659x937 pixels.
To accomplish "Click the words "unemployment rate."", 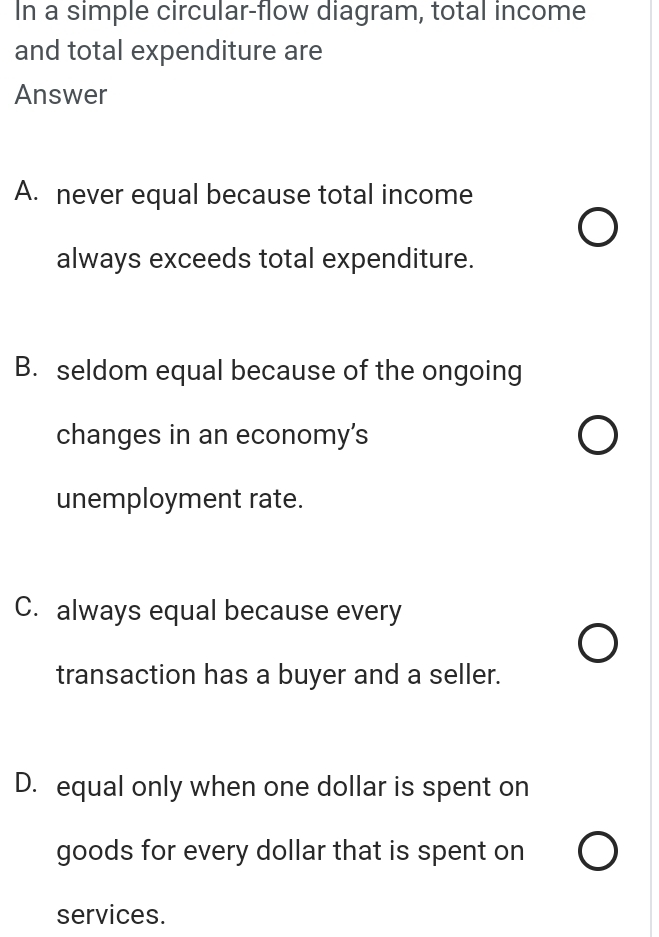I will click(x=180, y=499).
